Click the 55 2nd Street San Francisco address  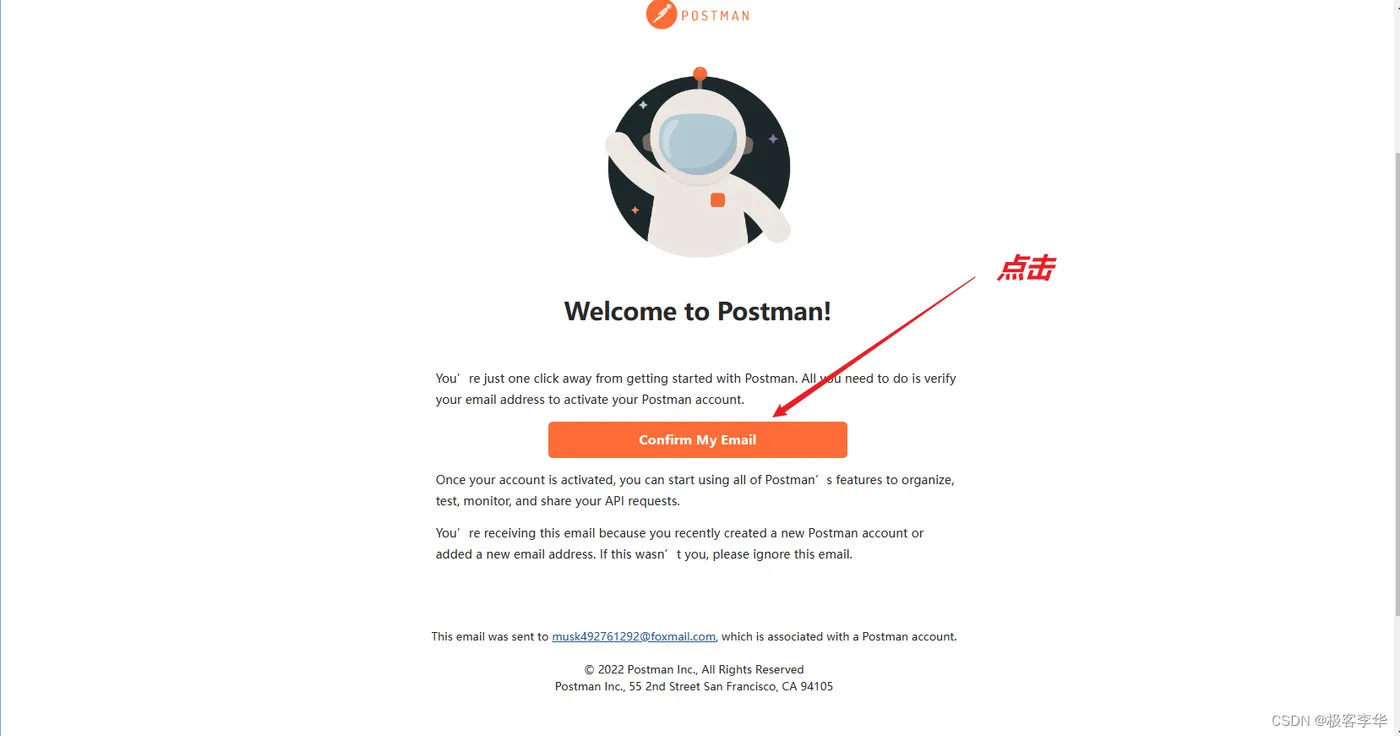click(x=731, y=687)
